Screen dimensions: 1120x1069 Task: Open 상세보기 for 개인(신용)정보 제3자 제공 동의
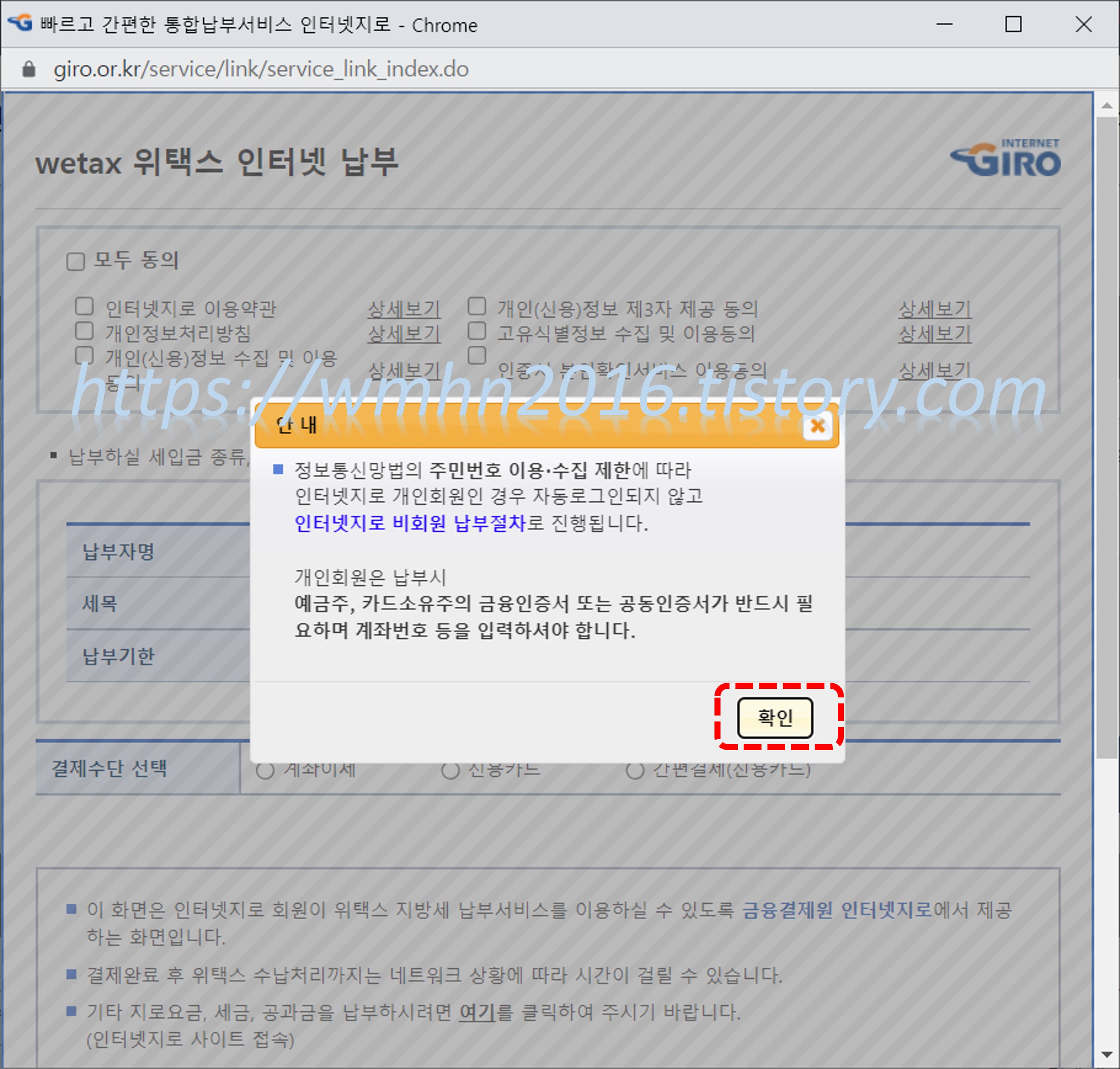[935, 309]
